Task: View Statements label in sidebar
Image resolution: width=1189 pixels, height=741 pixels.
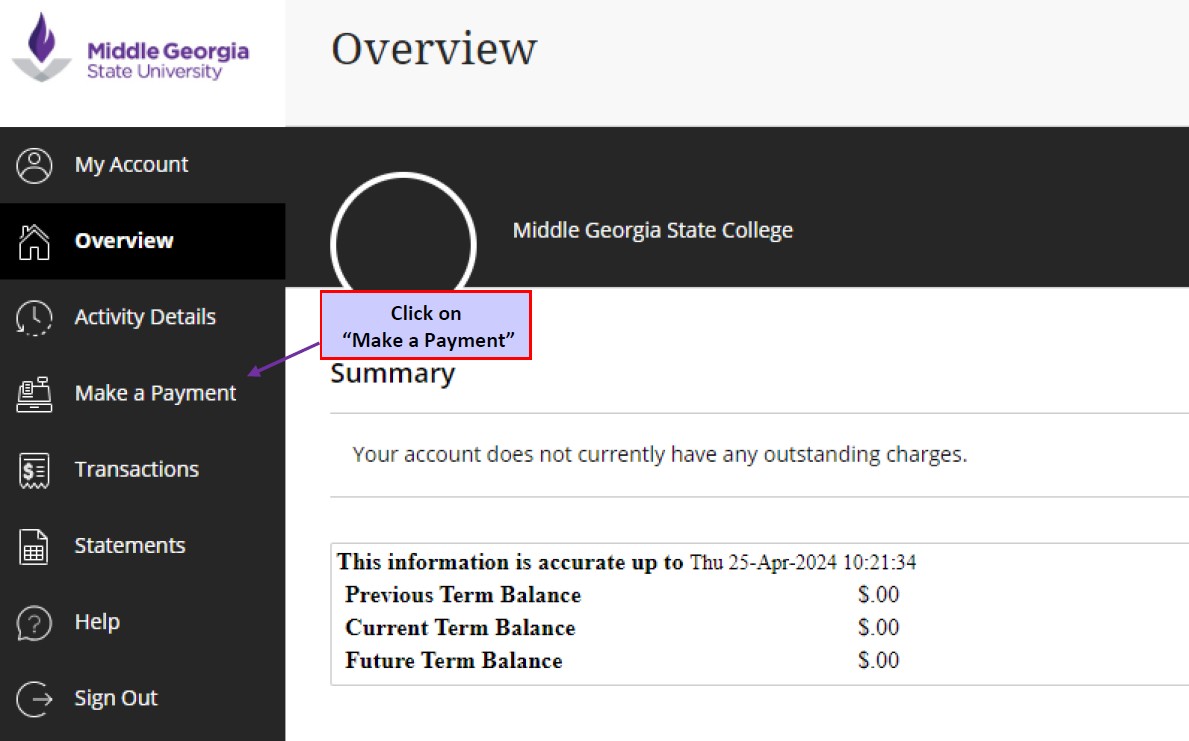Action: coord(130,545)
